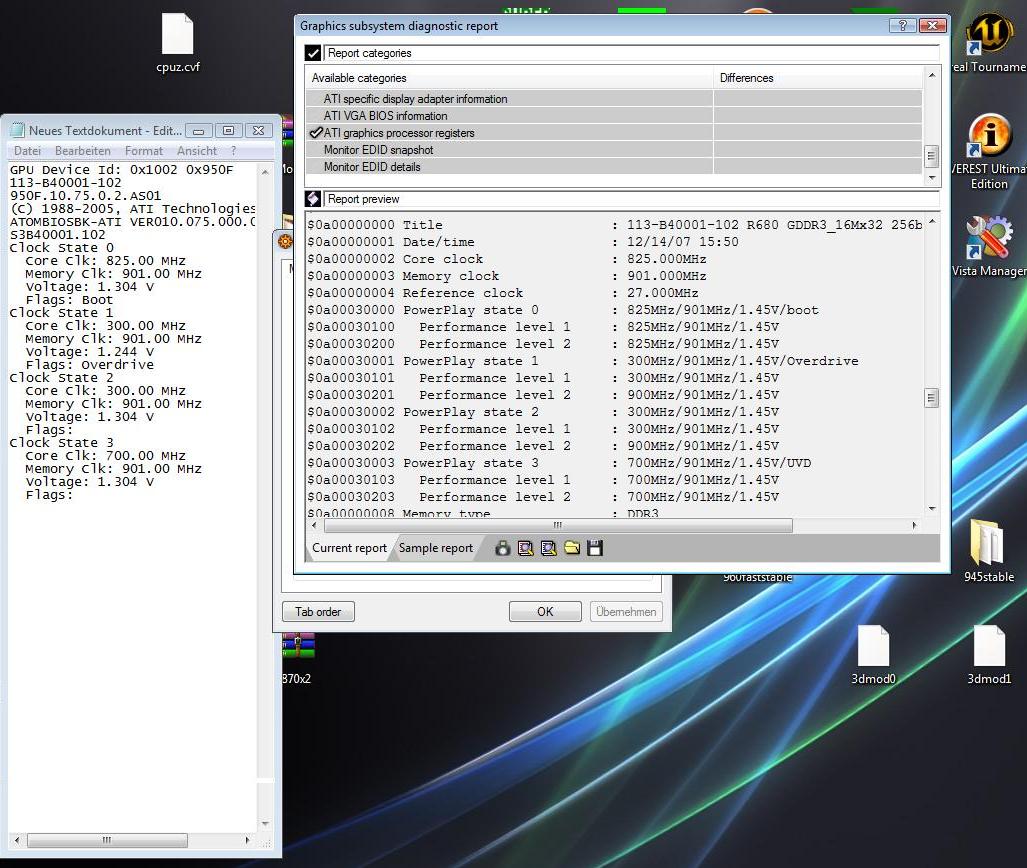Image resolution: width=1027 pixels, height=868 pixels.
Task: Open the 3dmod1 desktop file
Action: click(x=989, y=654)
